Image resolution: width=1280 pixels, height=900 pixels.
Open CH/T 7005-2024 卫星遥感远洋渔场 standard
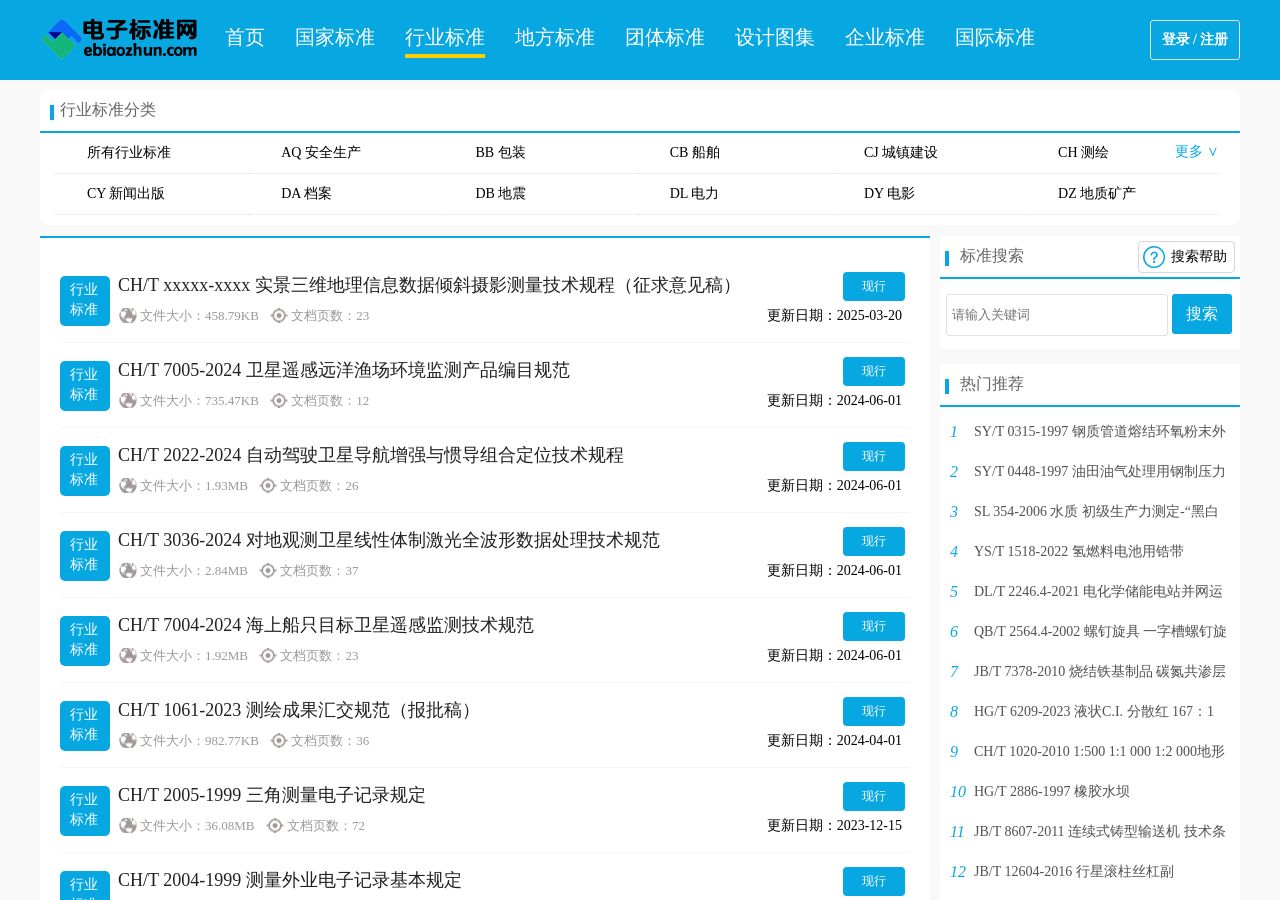coord(344,370)
